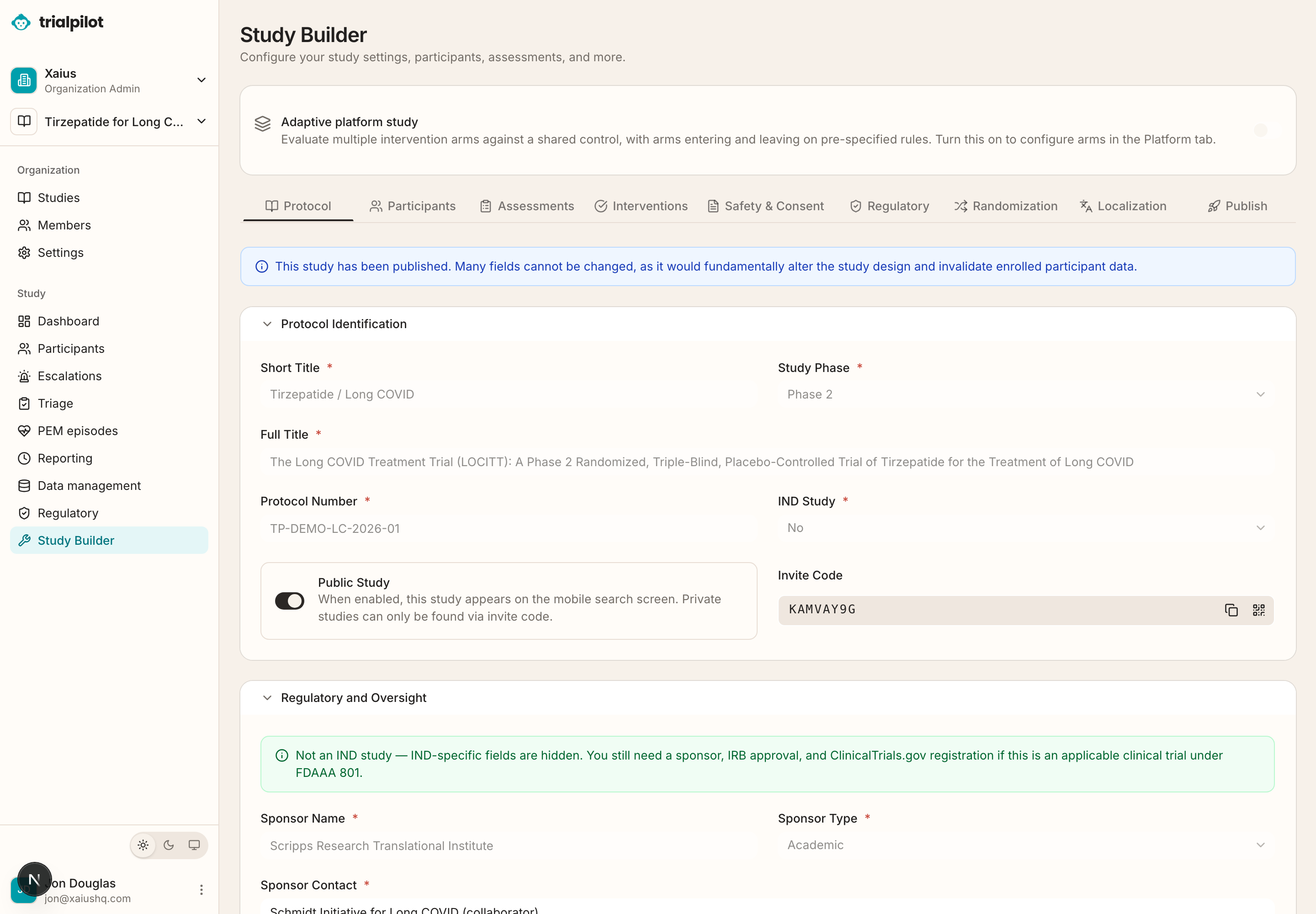Viewport: 1316px width, 914px height.
Task: Click Jon Douglas avatar
Action: click(23, 890)
